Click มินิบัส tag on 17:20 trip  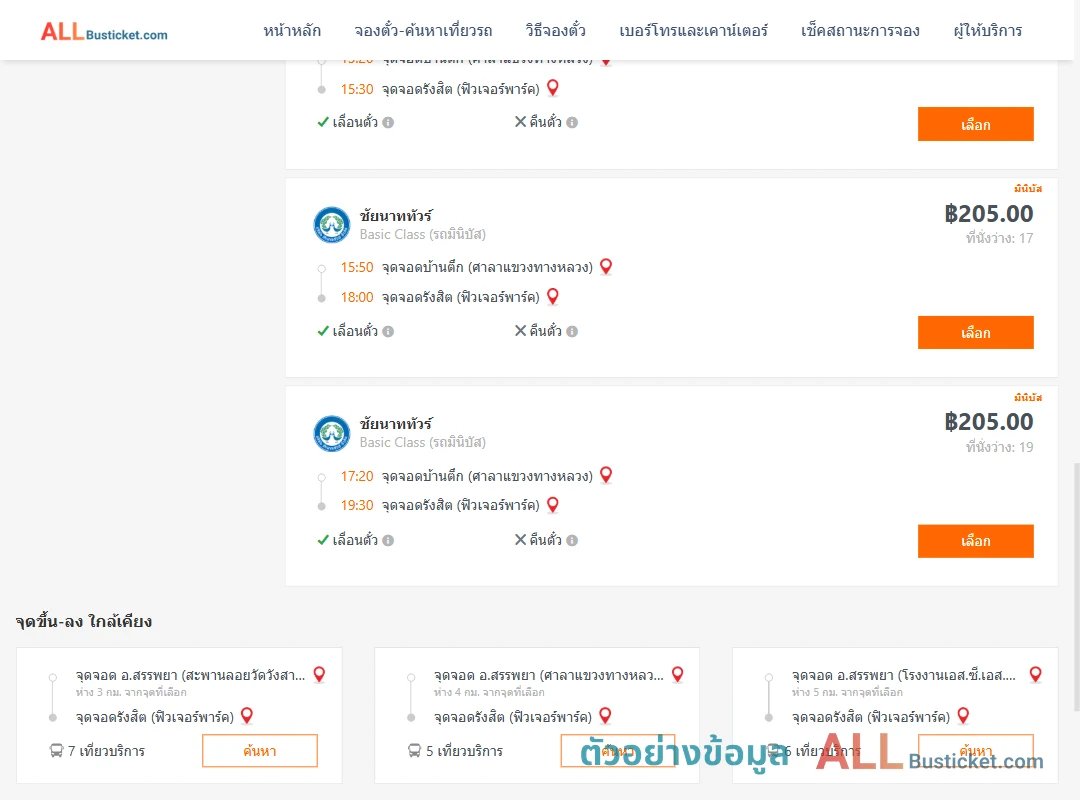pos(1028,398)
